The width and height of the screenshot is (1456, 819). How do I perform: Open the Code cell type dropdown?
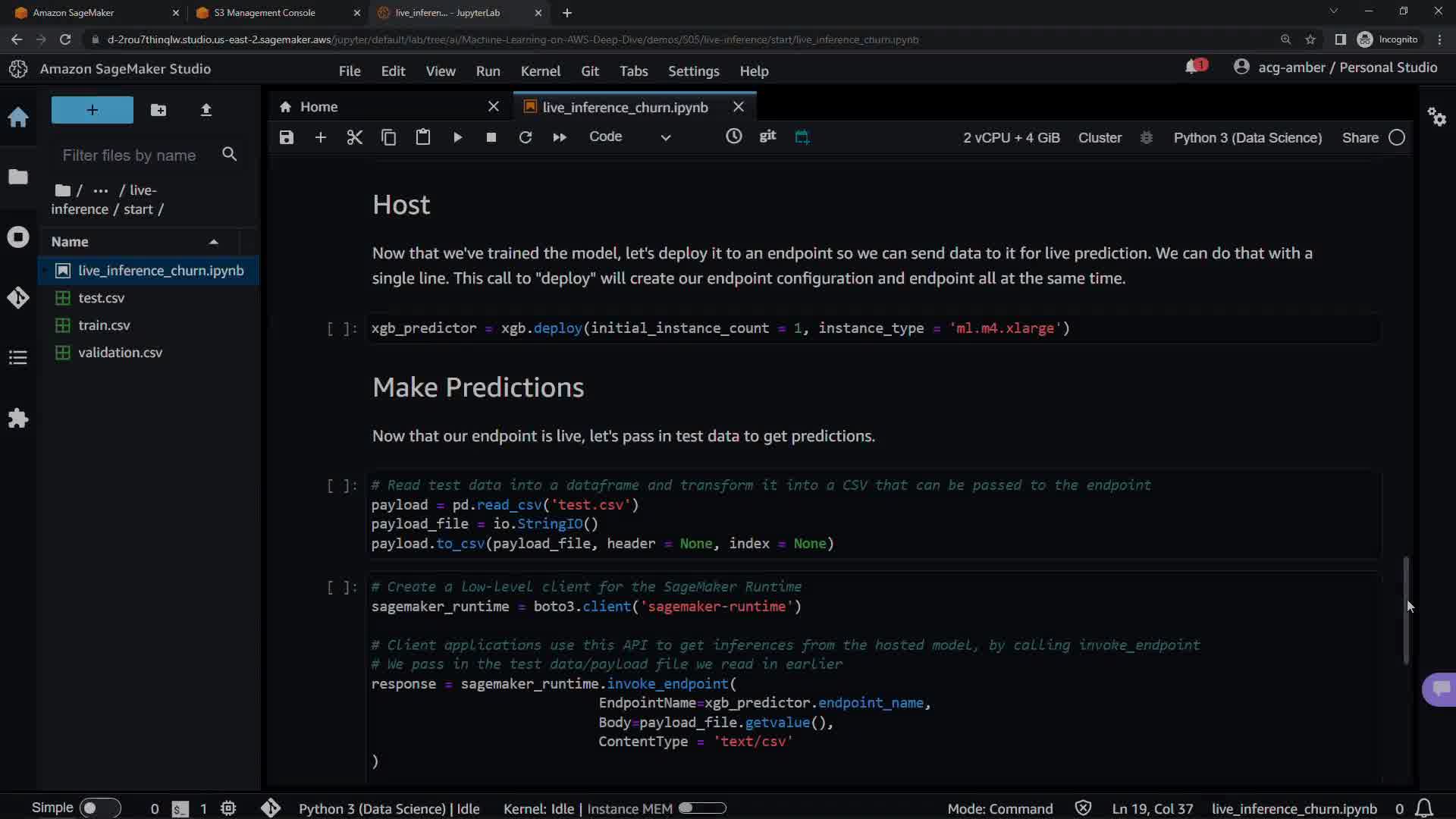coord(629,137)
